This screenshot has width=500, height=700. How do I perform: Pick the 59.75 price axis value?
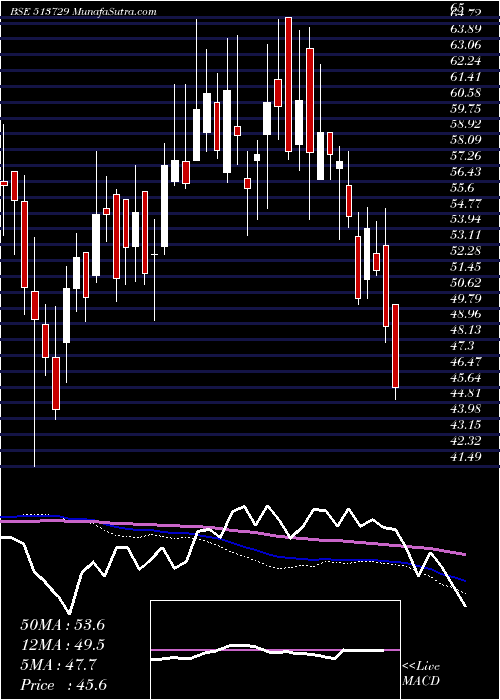pos(466,109)
